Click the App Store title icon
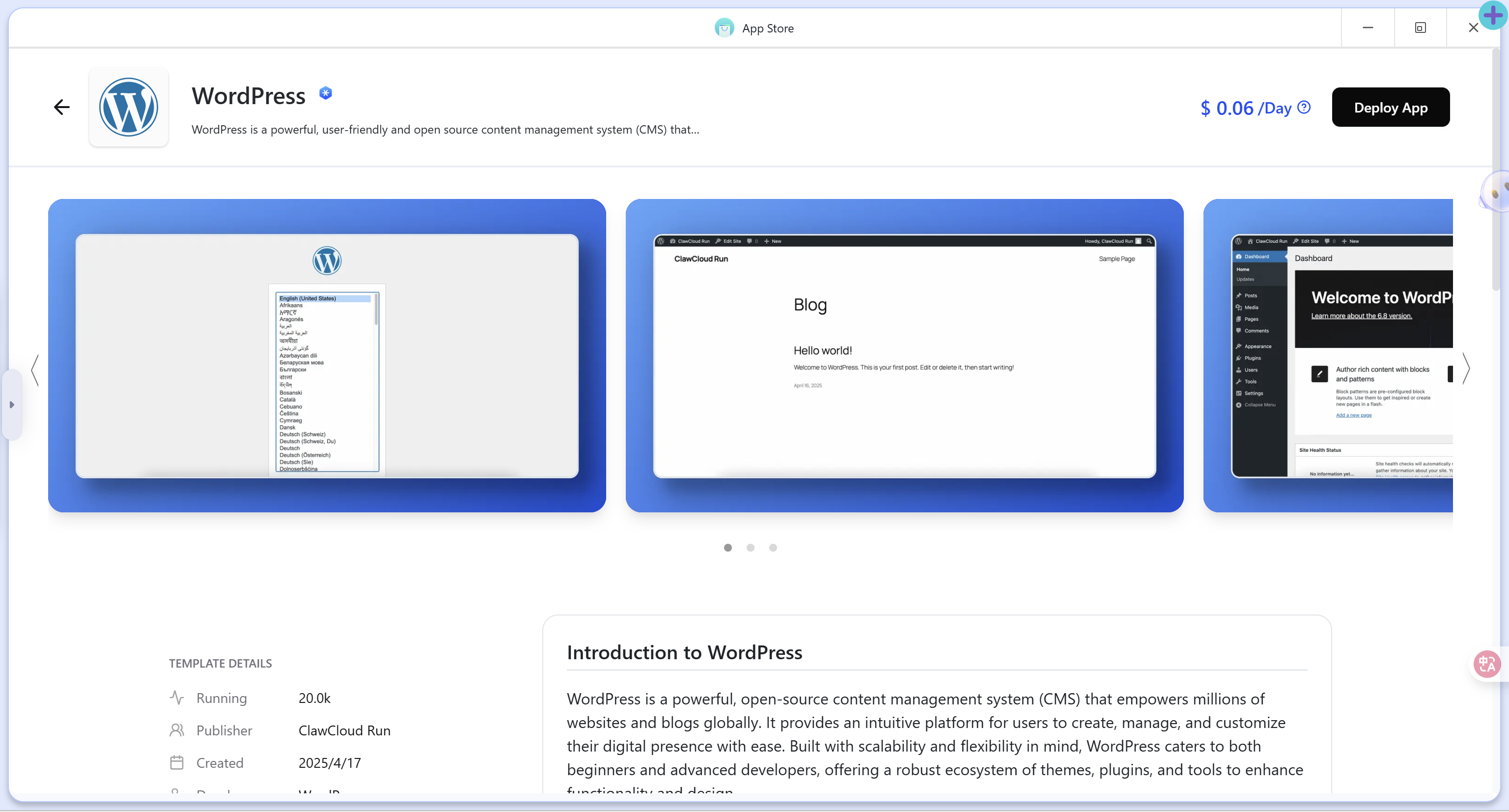1509x812 pixels. (724, 28)
